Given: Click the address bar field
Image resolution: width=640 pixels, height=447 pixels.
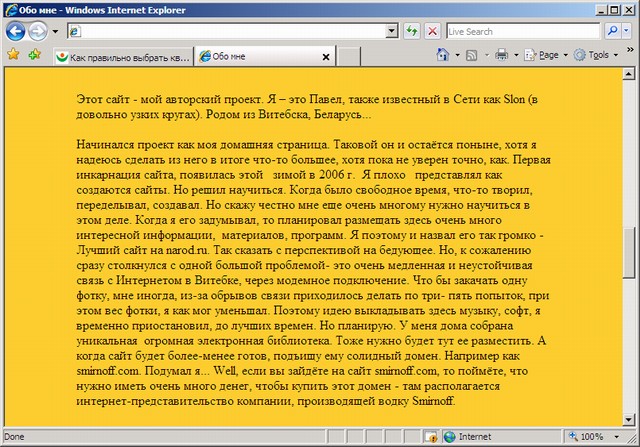Looking at the screenshot, I should point(227,31).
